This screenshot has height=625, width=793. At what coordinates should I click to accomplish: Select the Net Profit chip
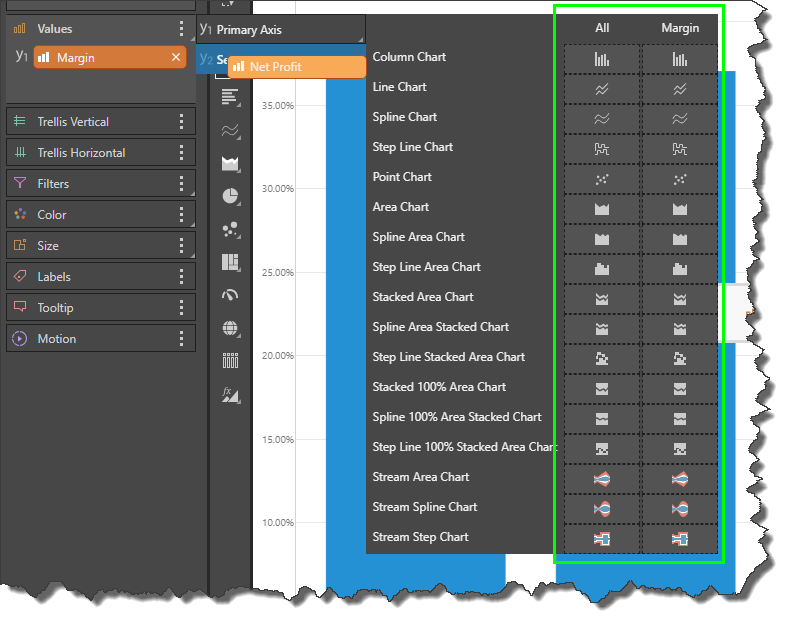[x=296, y=67]
